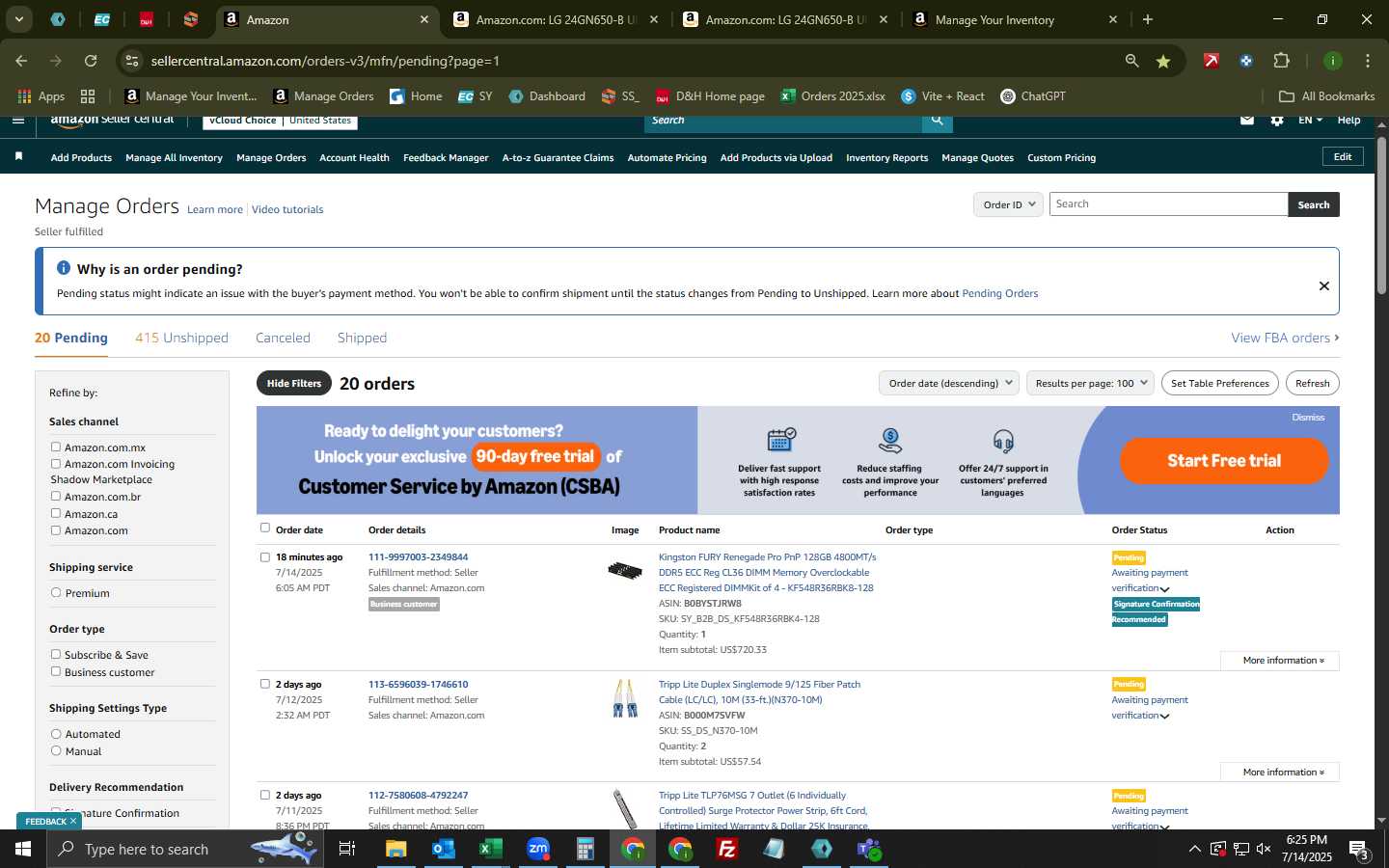This screenshot has height=868, width=1389.
Task: Open Outlook from the Windows taskbar
Action: point(443,849)
